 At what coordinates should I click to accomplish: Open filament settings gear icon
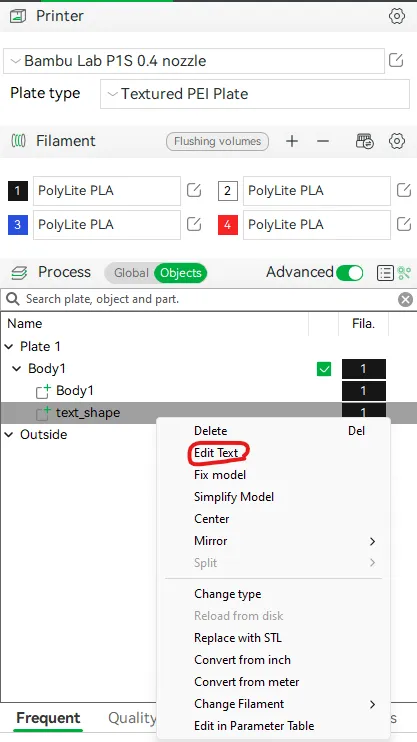397,141
